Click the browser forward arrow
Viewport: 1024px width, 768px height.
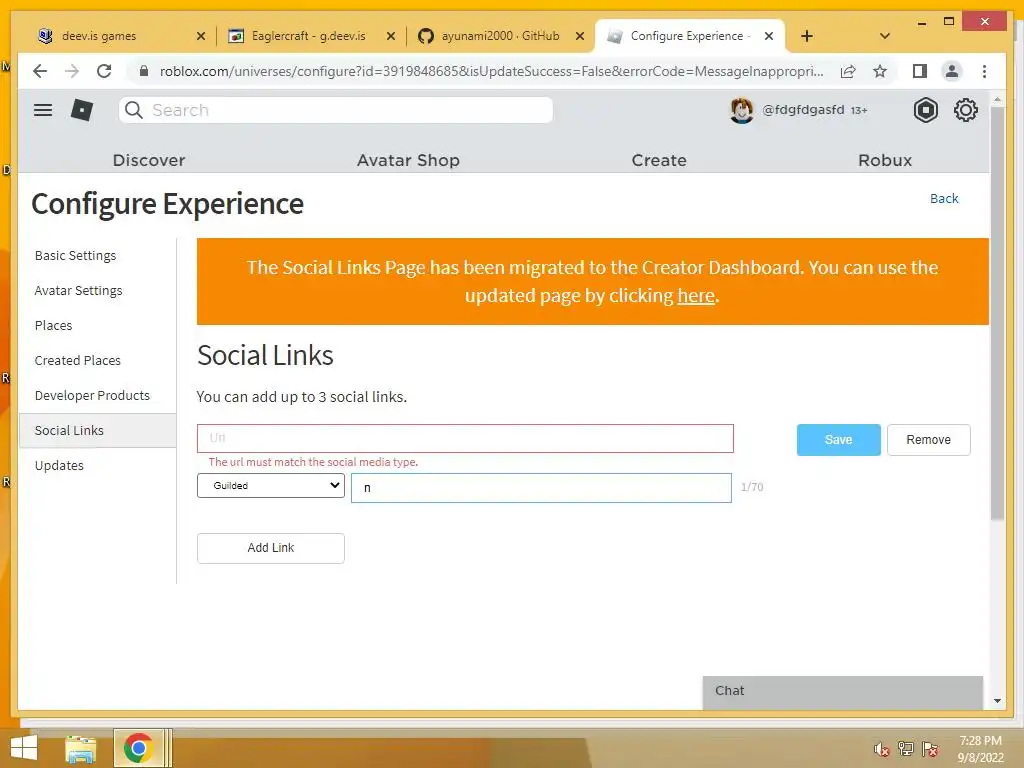[72, 71]
